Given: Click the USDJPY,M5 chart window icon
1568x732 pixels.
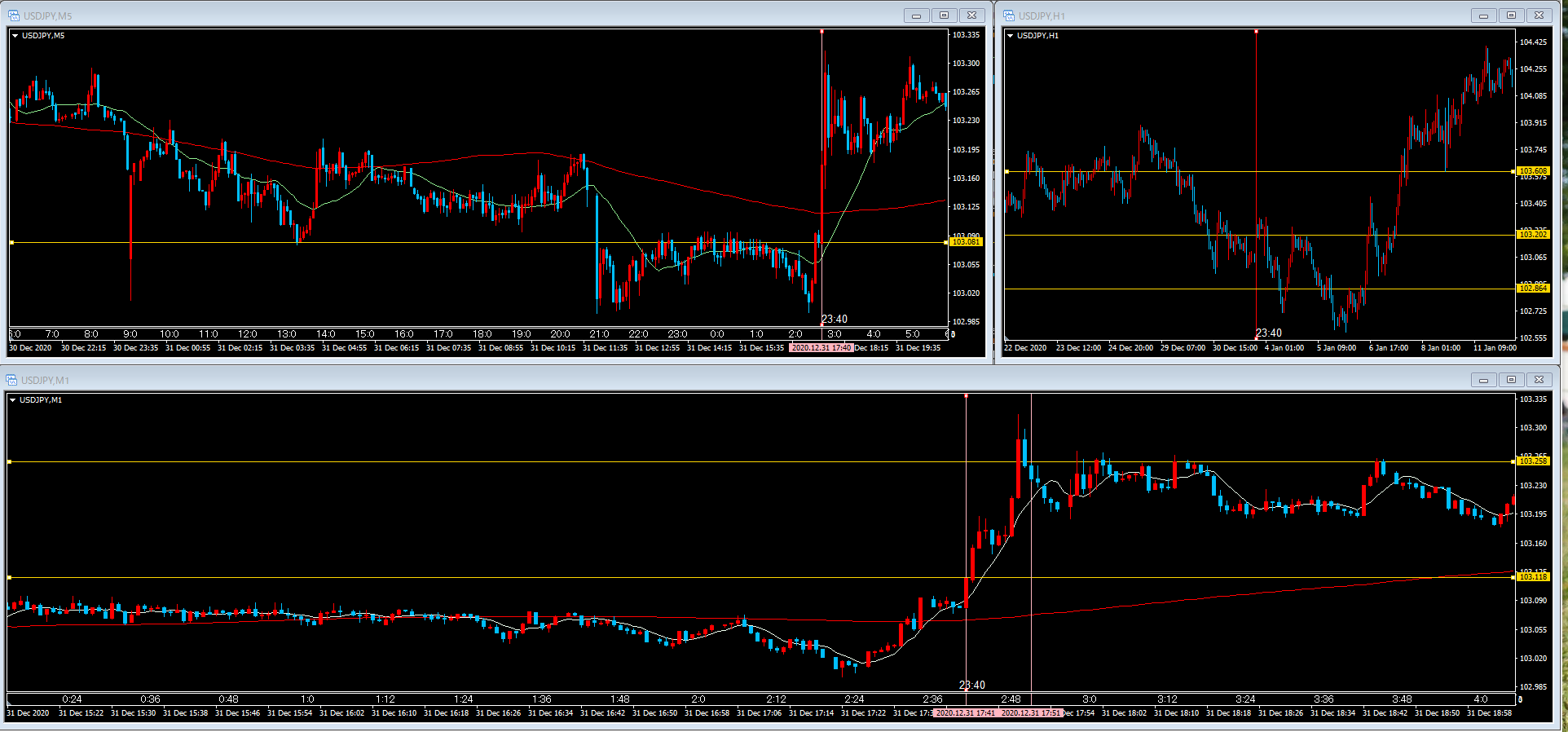Looking at the screenshot, I should pos(14,15).
